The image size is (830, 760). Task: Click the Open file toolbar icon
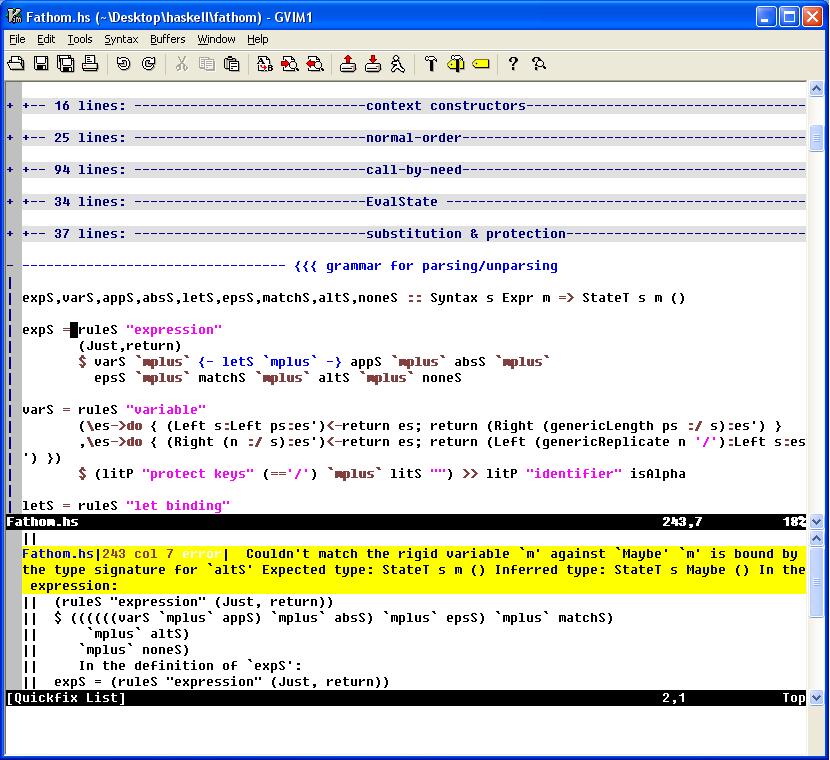(x=17, y=64)
